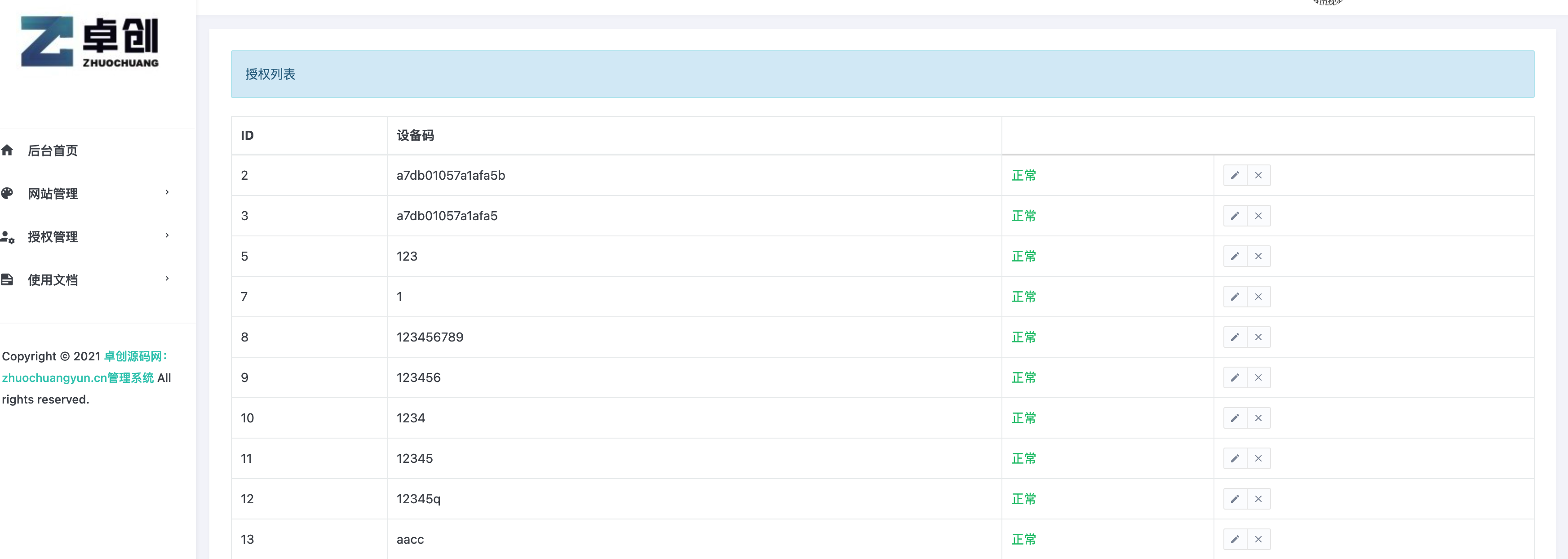Open the 后台首页 menu item
Image resolution: width=1568 pixels, height=559 pixels.
point(53,151)
